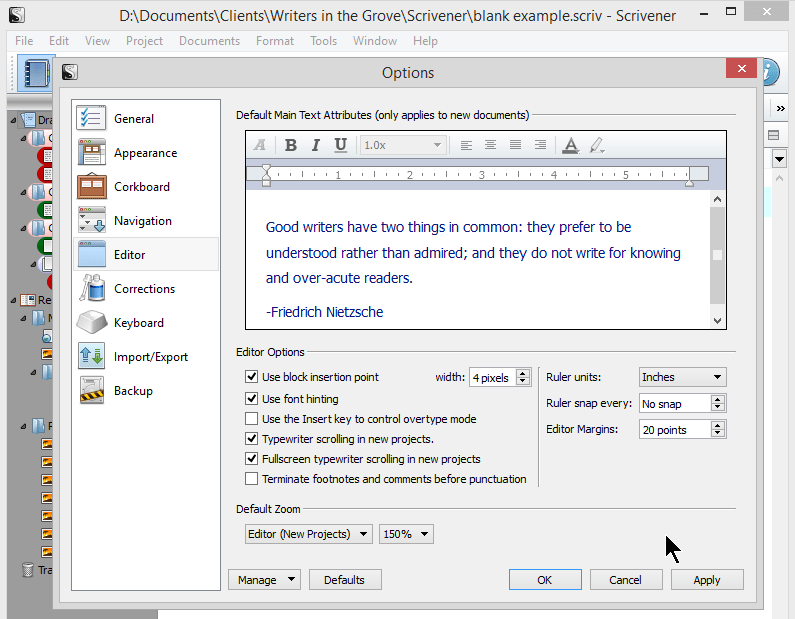Screen dimensions: 795x619
Task: Click the Trash icon in the binder
Action: coord(28,570)
